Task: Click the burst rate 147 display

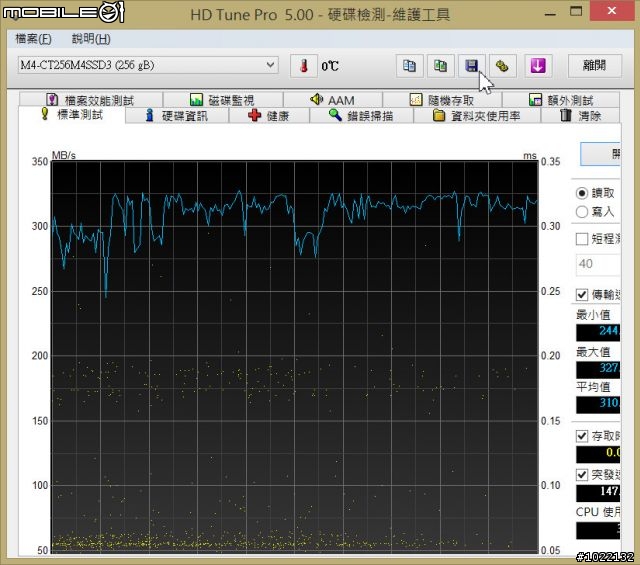Action: 598,492
